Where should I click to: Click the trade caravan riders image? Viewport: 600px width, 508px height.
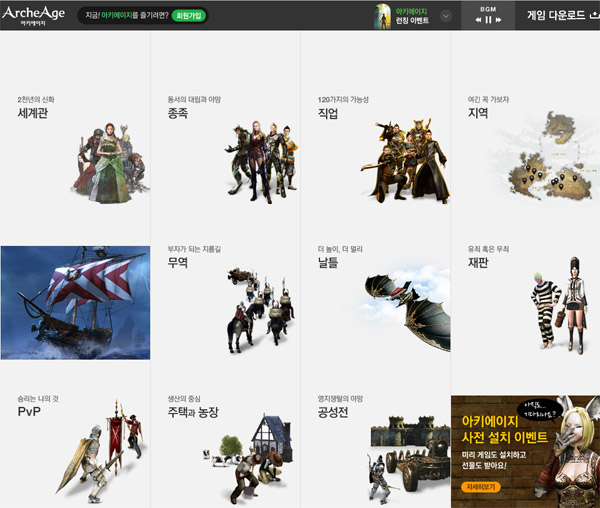point(261,310)
